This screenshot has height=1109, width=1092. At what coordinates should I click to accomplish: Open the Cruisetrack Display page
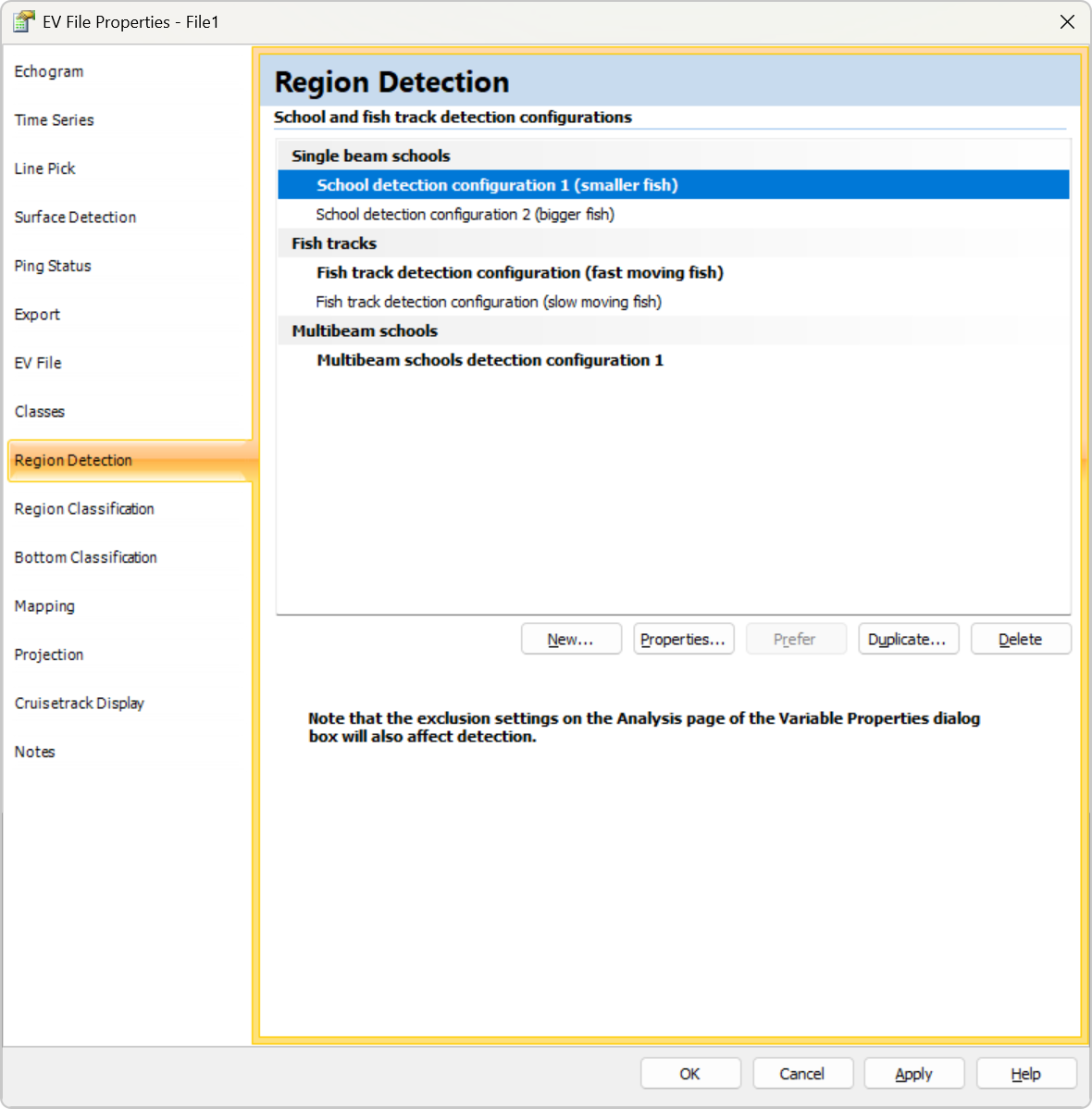pos(80,703)
